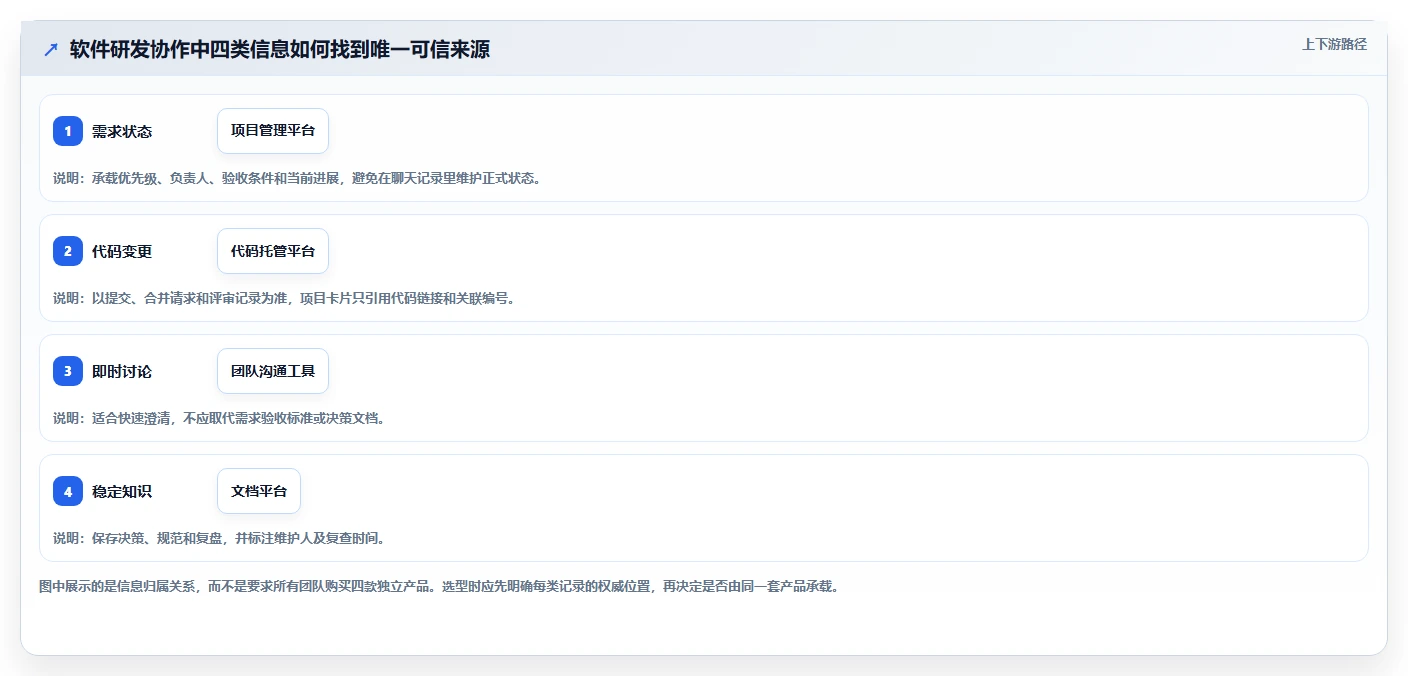Click the description starting 以提交、合并请求
Viewport: 1408px width, 676px height.
coord(284,298)
